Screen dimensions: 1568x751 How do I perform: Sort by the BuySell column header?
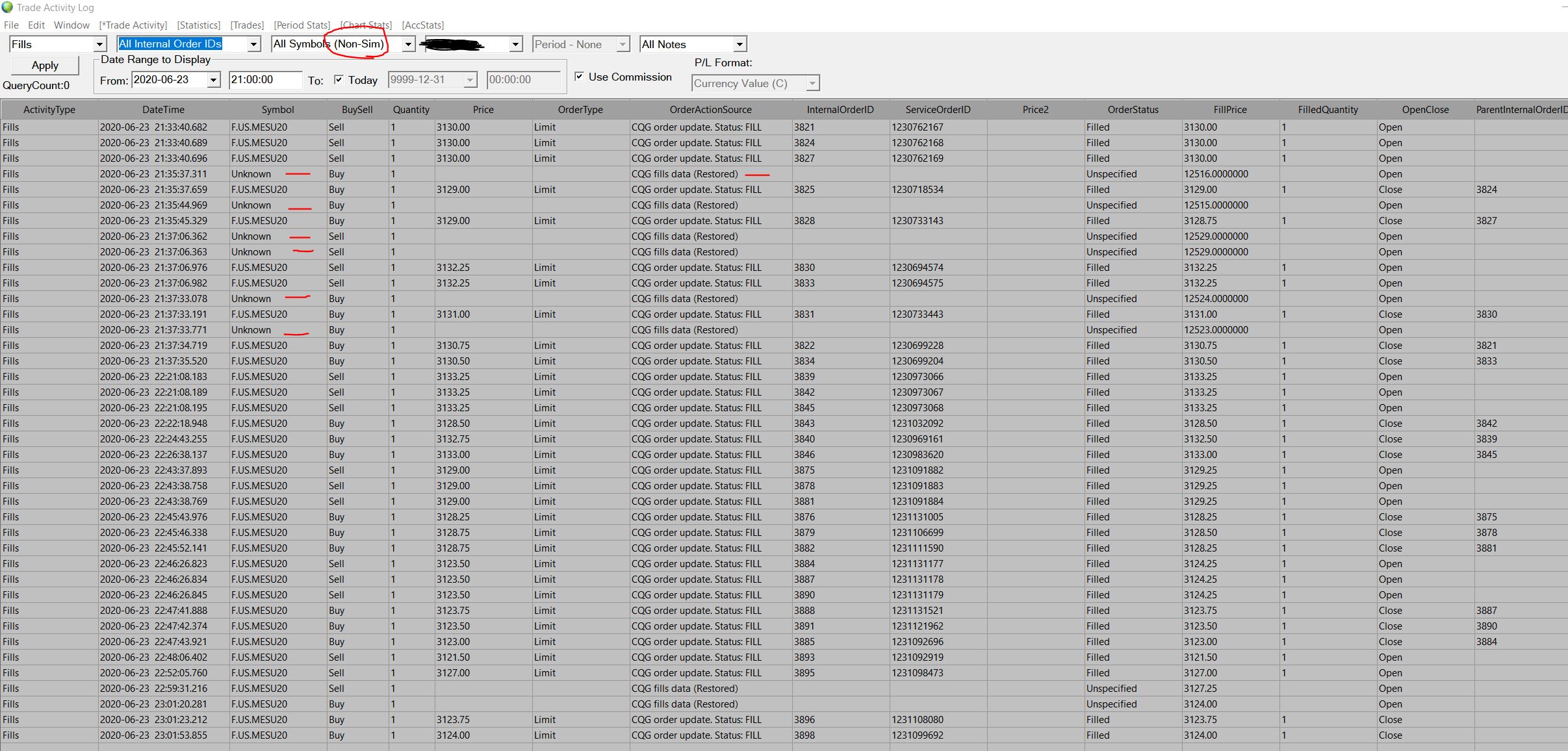pyautogui.click(x=357, y=110)
